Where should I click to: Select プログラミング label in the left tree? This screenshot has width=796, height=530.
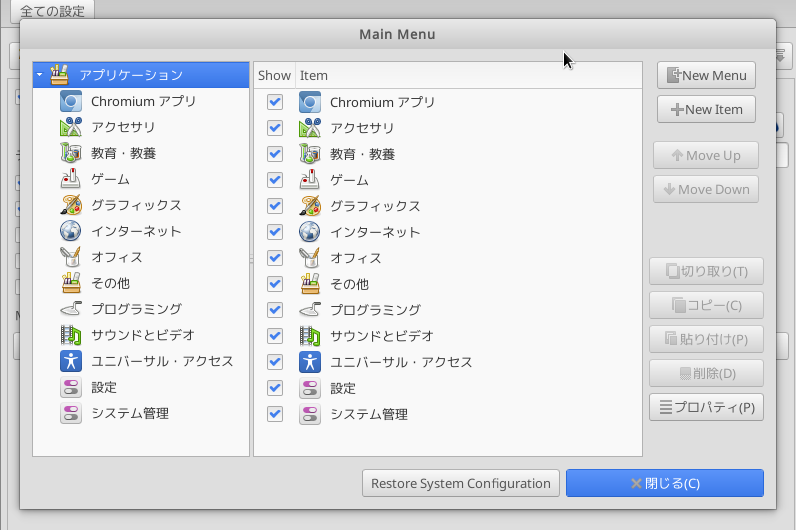point(137,309)
